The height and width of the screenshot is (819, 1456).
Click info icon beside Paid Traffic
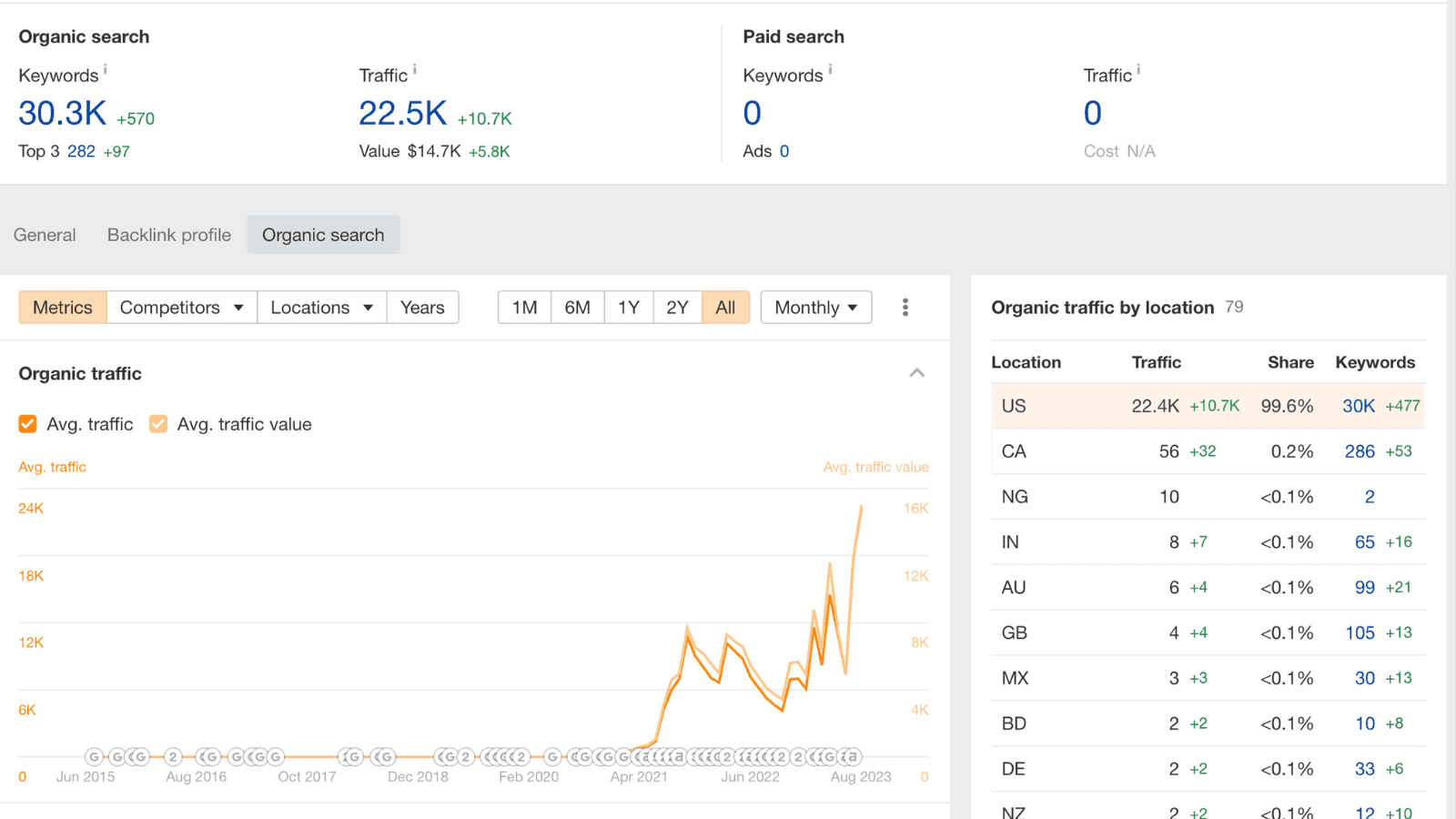[x=1138, y=69]
